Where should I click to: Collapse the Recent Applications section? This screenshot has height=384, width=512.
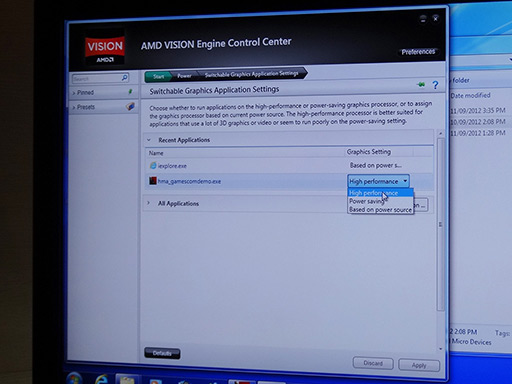coord(149,140)
